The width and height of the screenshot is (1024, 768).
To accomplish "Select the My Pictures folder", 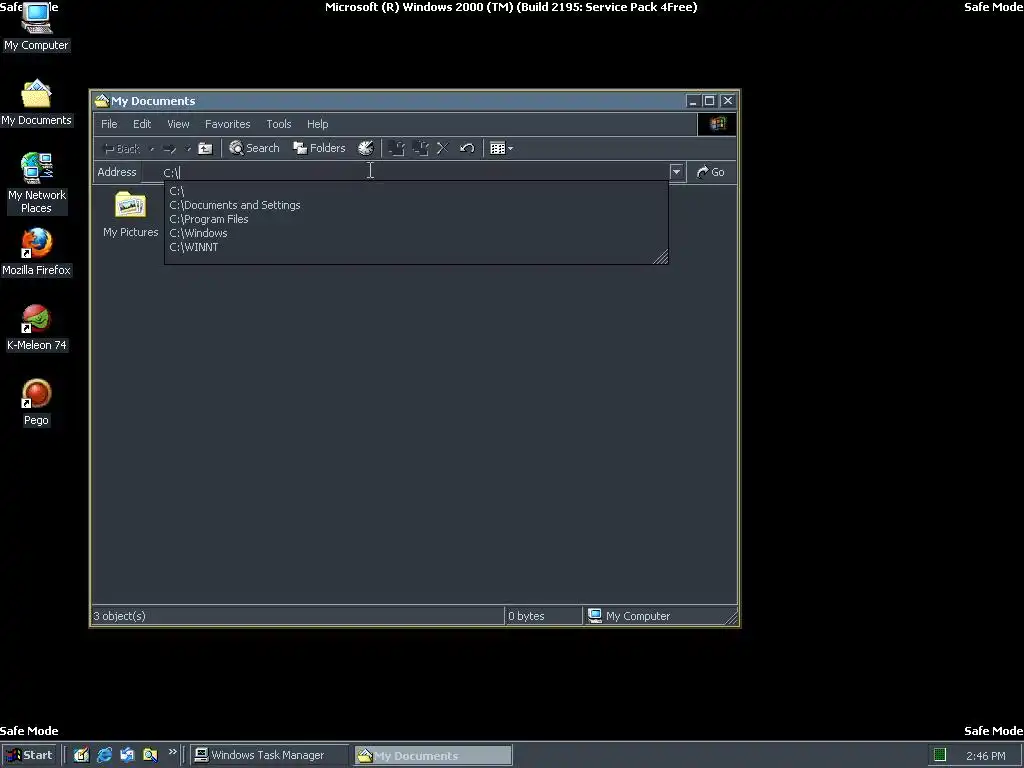I will [x=131, y=215].
